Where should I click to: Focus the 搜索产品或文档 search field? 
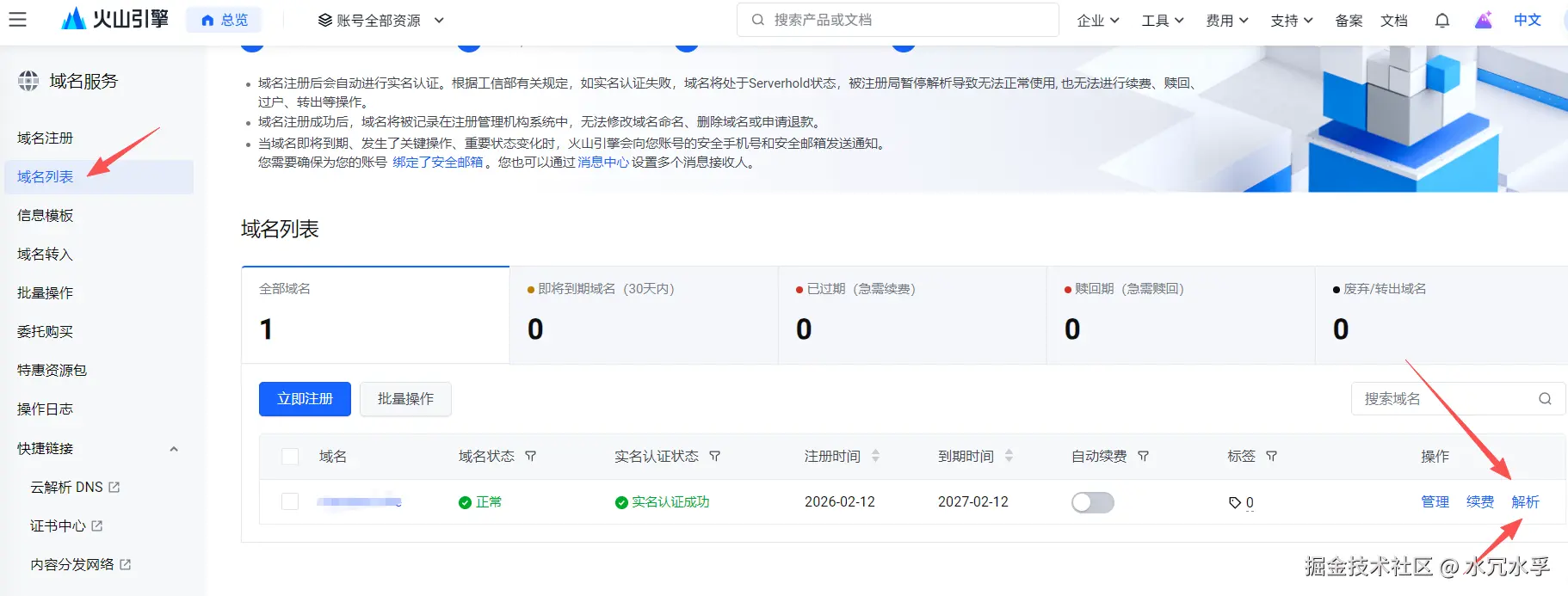tap(898, 20)
